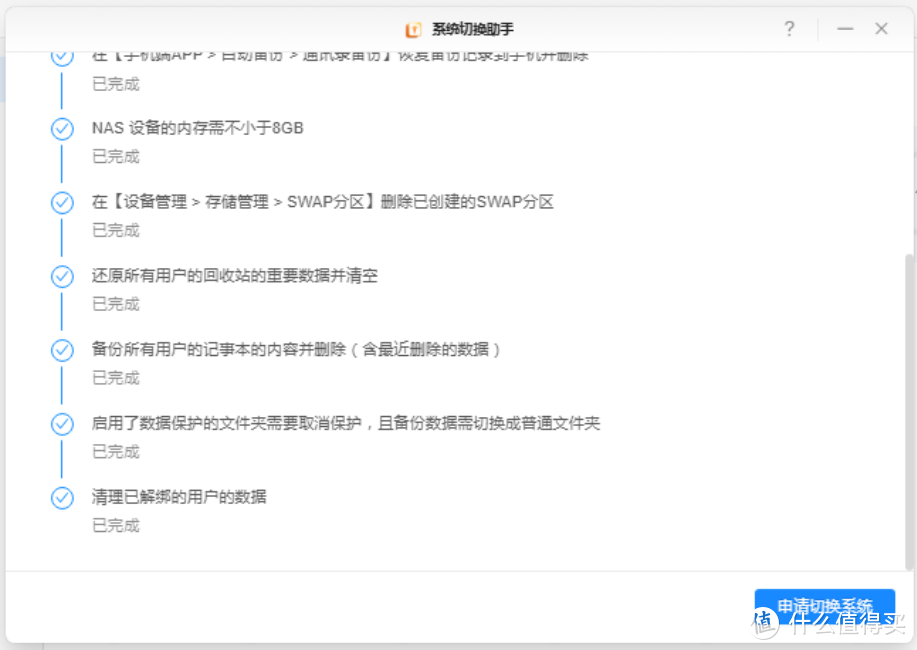Image resolution: width=917 pixels, height=650 pixels.
Task: Toggle the completed state of the last checklist item
Action: click(62, 497)
